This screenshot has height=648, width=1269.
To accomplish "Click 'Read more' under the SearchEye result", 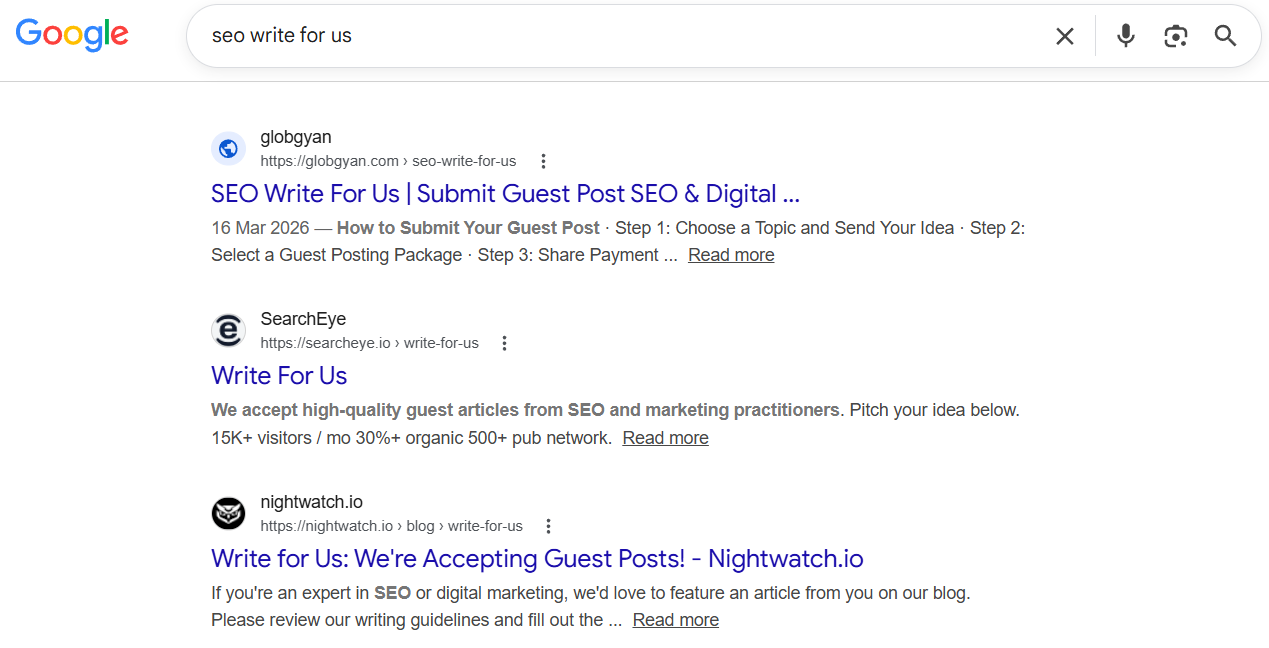I will point(665,438).
